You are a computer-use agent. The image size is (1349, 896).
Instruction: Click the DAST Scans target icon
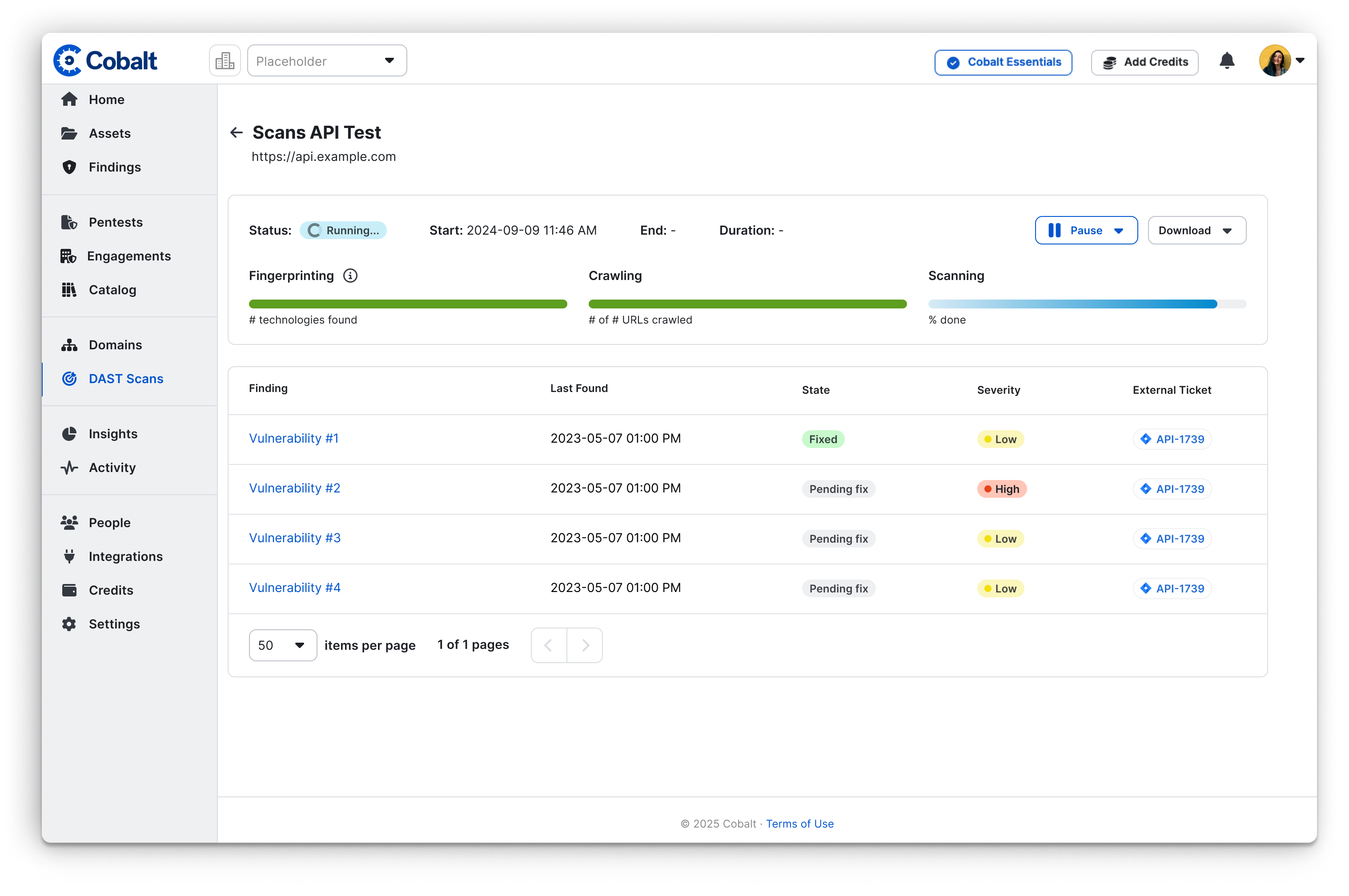(69, 379)
